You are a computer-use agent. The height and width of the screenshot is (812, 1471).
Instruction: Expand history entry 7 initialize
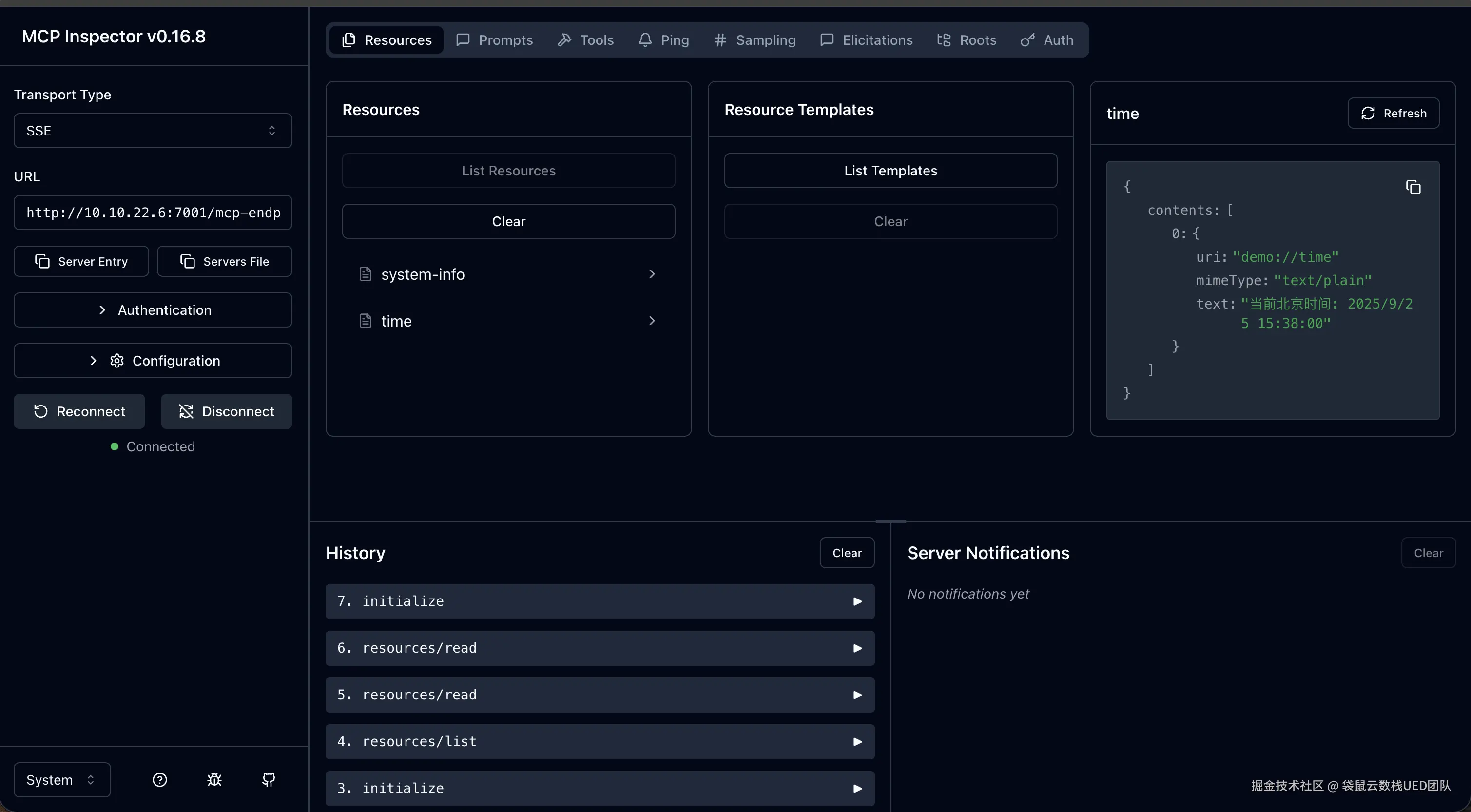point(600,601)
